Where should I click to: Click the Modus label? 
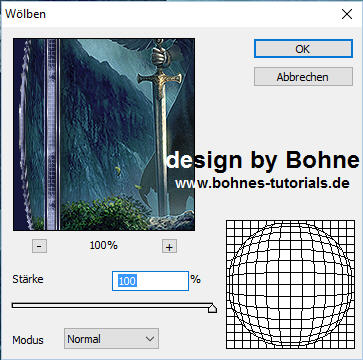[28, 340]
